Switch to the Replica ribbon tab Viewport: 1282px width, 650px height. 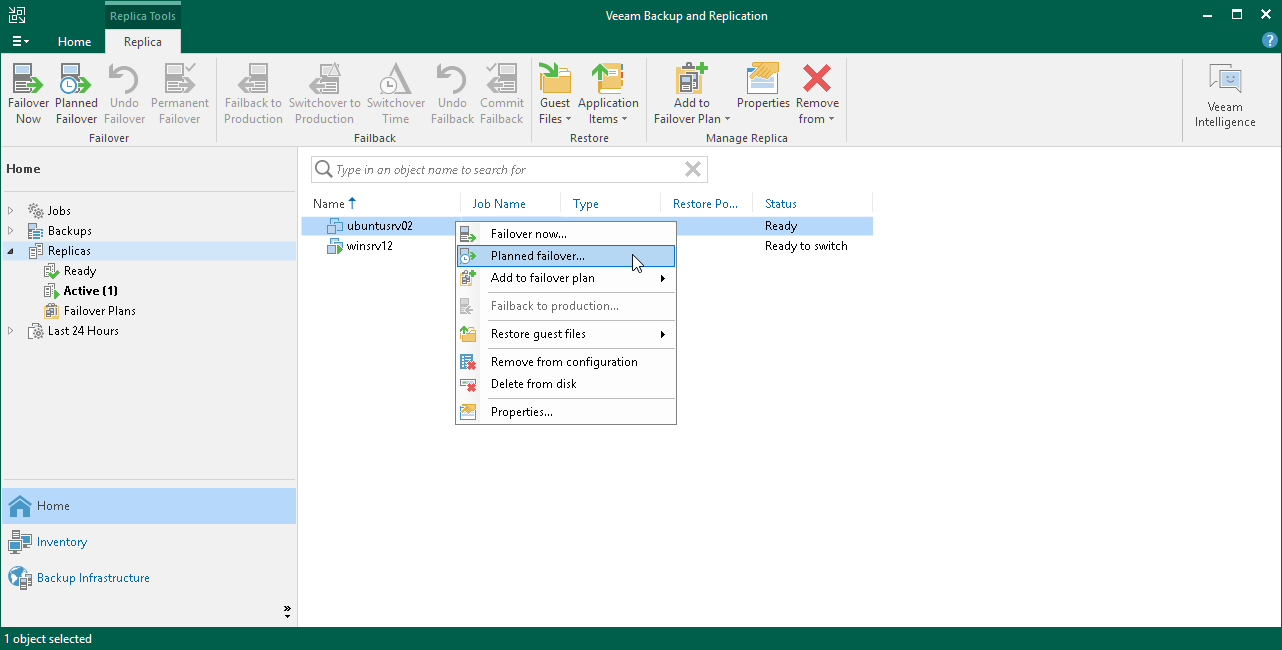(x=143, y=42)
